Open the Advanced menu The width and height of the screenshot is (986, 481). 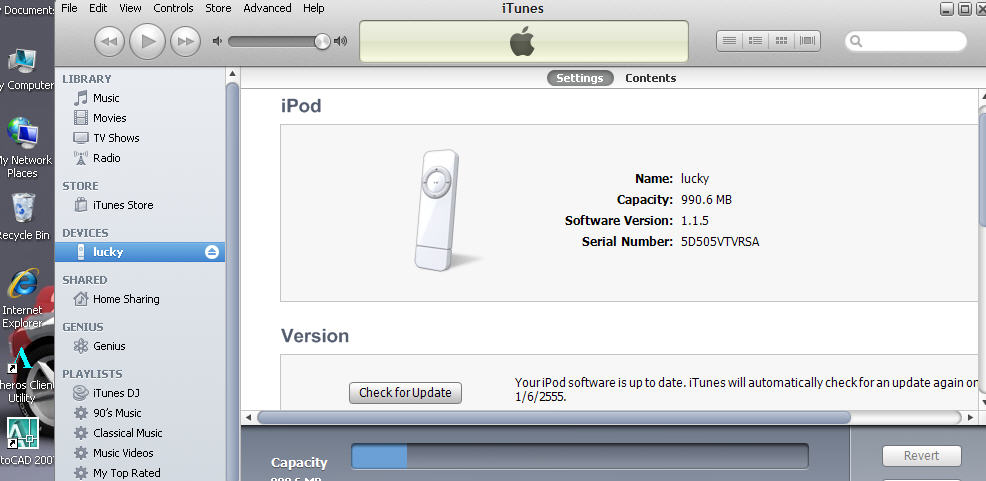267,8
